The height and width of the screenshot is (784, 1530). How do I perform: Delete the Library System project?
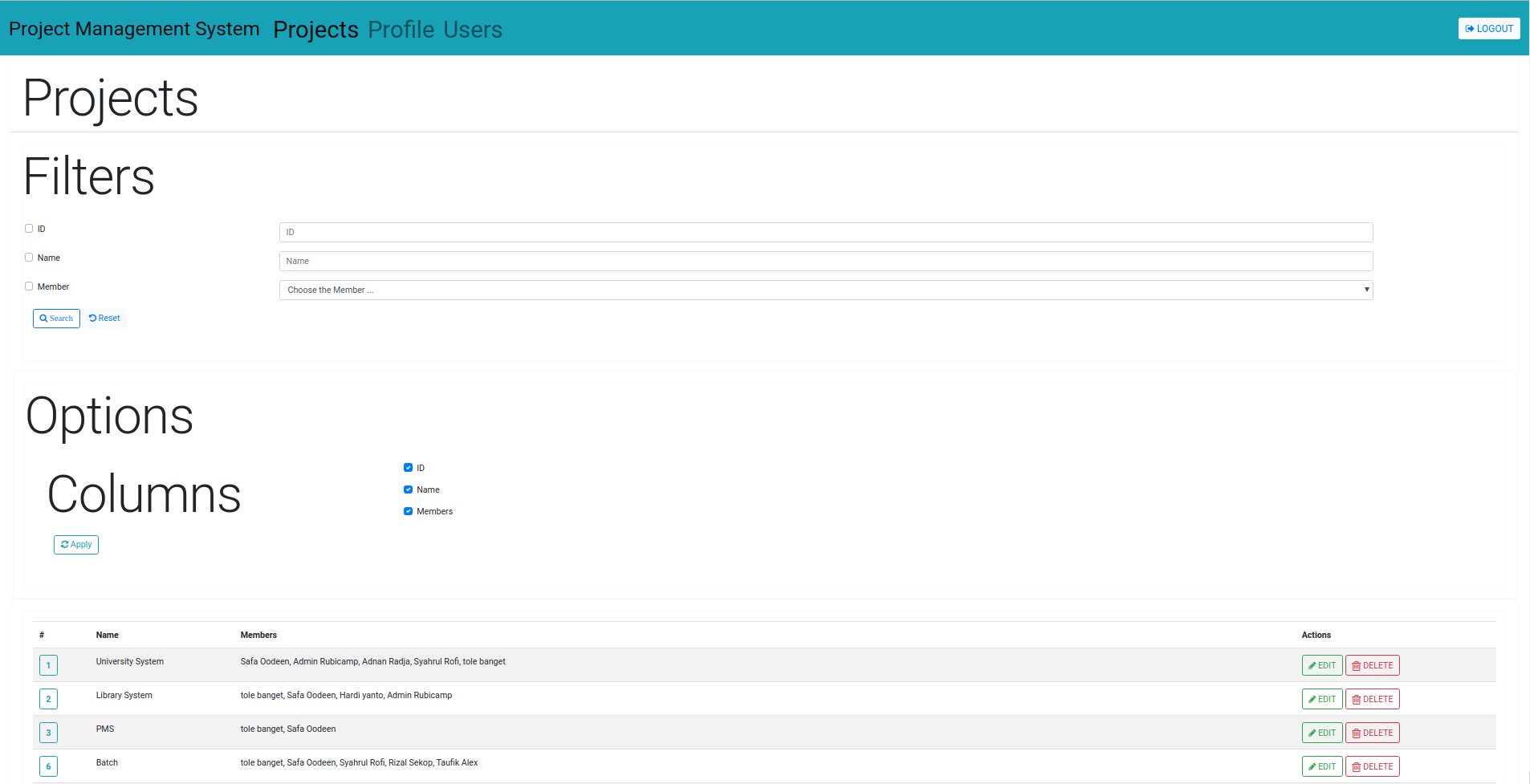point(1372,700)
